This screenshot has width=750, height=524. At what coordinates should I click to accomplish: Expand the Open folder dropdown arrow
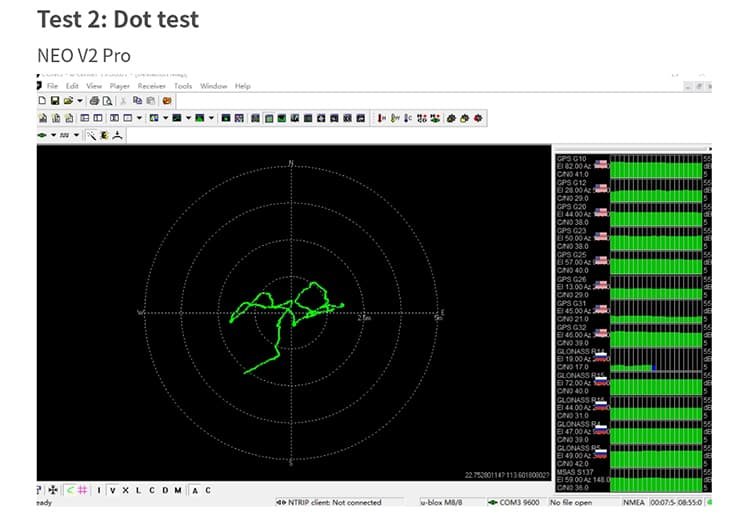coord(80,100)
